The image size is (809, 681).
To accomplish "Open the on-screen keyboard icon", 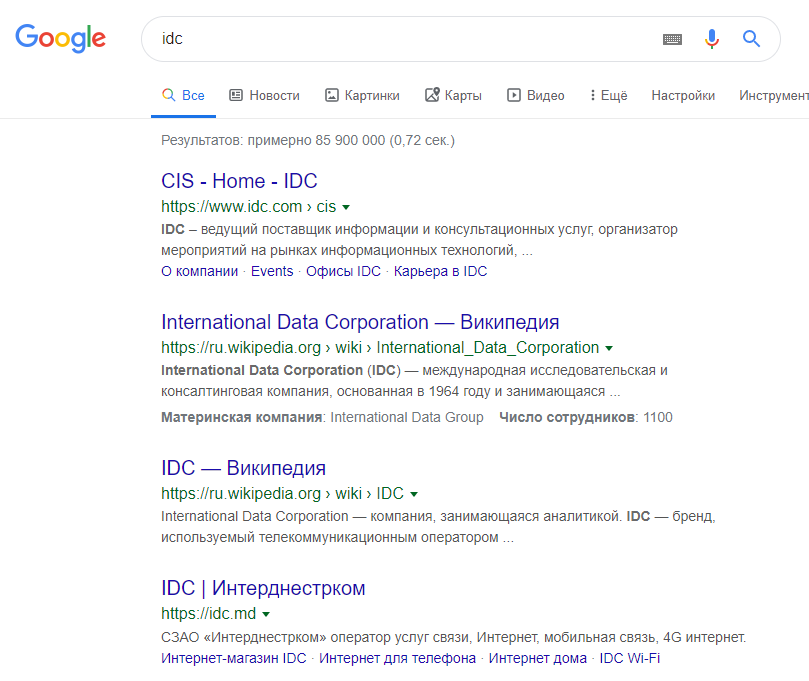I will tap(672, 39).
